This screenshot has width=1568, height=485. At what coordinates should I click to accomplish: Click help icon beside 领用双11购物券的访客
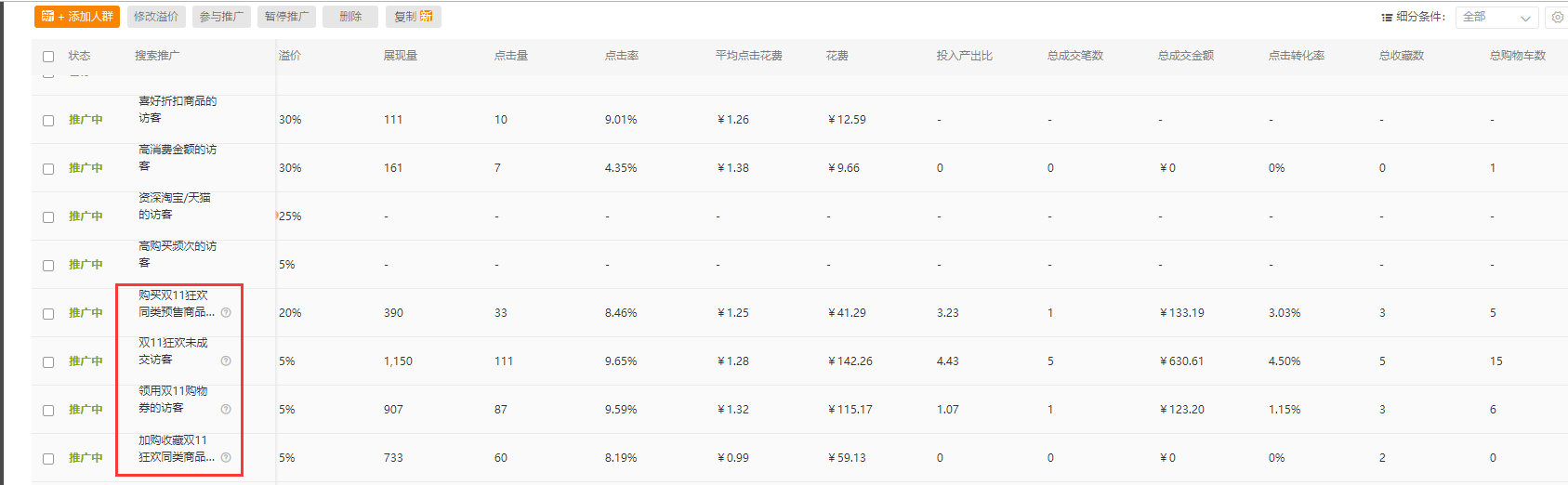pyautogui.click(x=226, y=409)
